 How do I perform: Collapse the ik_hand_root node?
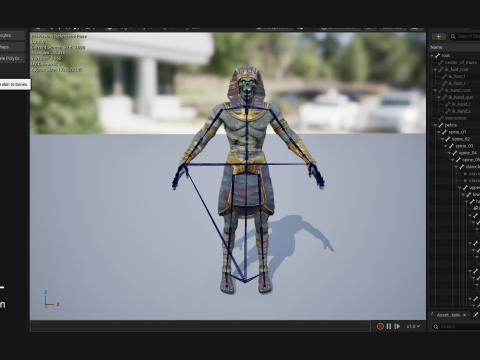pyautogui.click(x=435, y=90)
